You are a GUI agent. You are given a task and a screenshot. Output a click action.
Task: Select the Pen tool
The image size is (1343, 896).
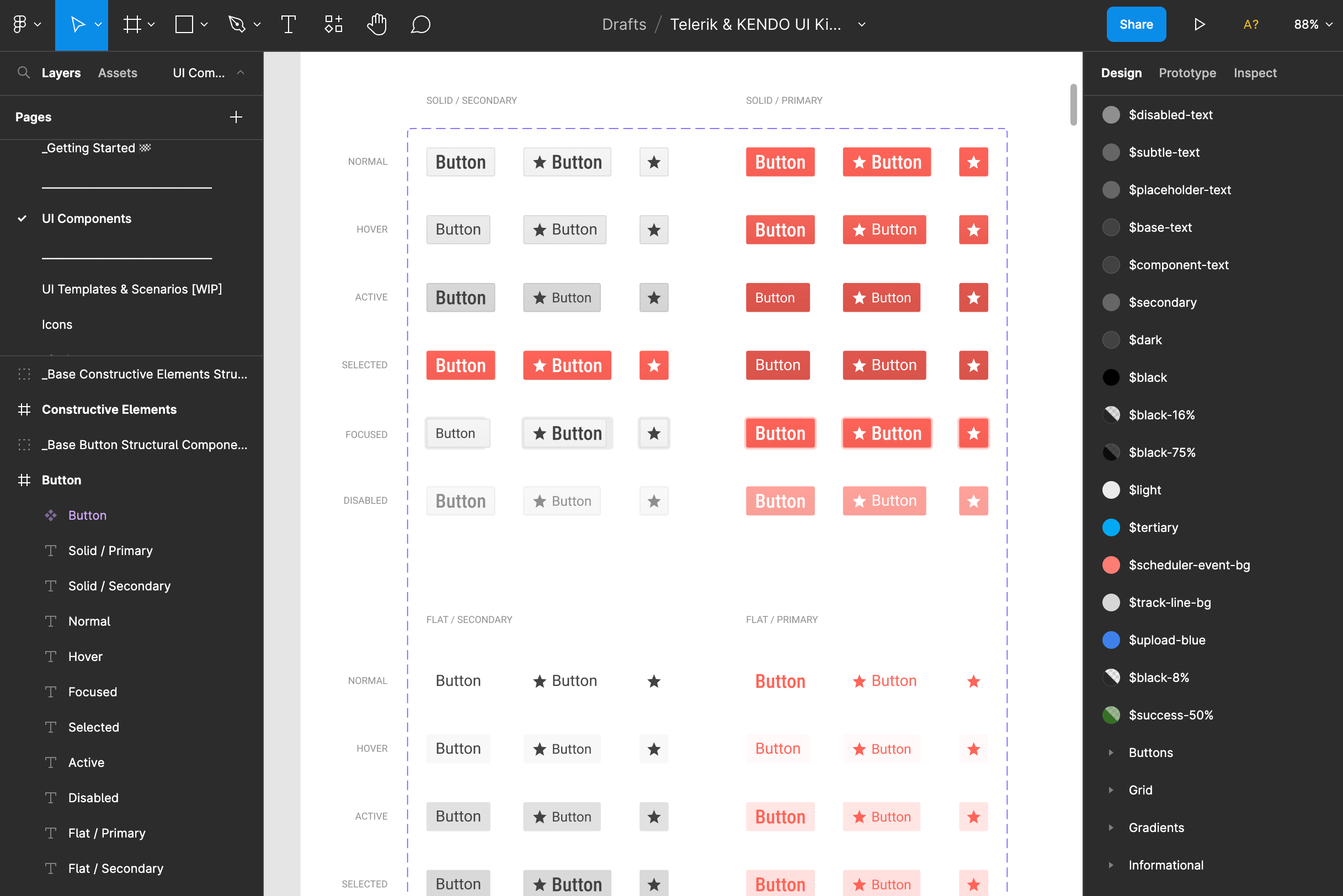click(x=237, y=24)
